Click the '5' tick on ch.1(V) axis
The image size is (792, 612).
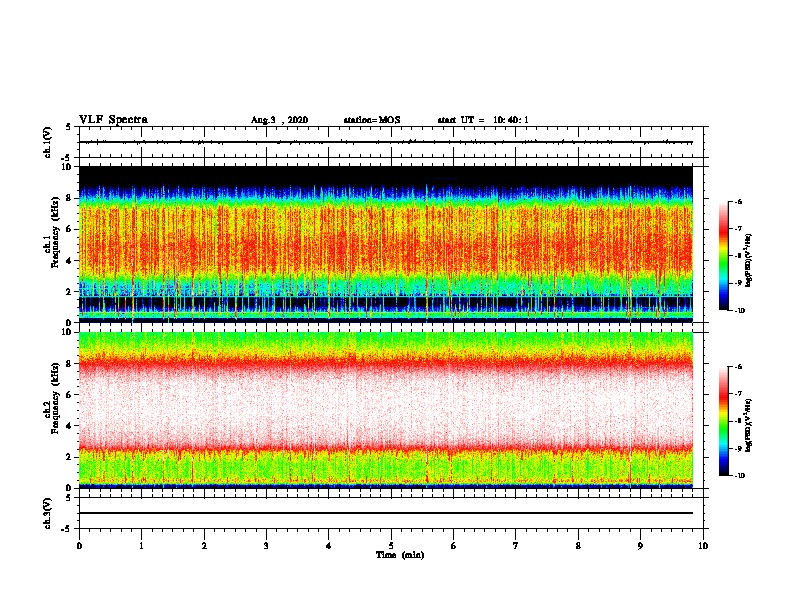69,127
